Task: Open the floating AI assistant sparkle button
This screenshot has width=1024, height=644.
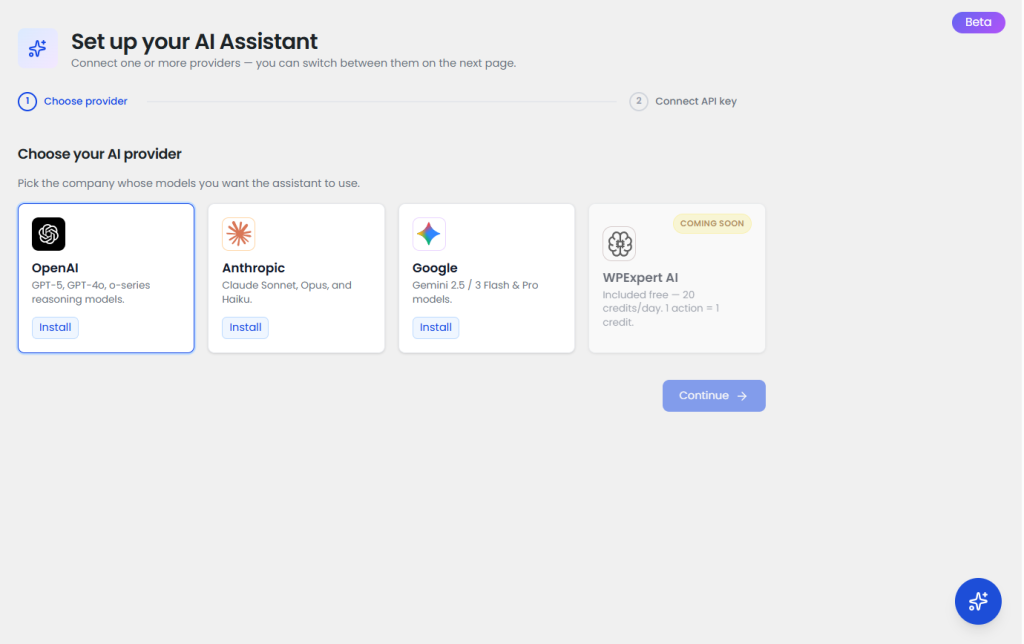Action: click(978, 601)
